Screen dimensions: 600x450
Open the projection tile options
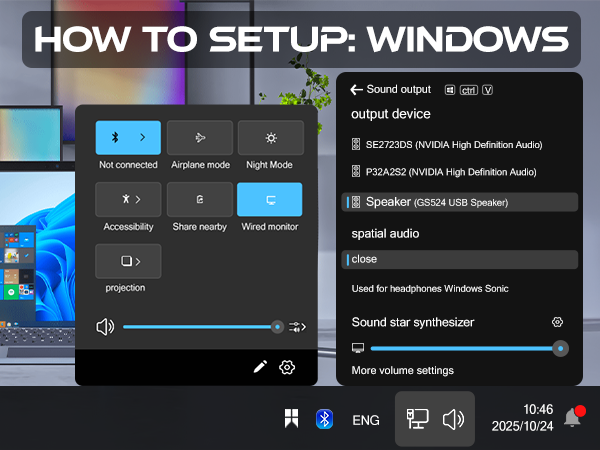pos(128,261)
